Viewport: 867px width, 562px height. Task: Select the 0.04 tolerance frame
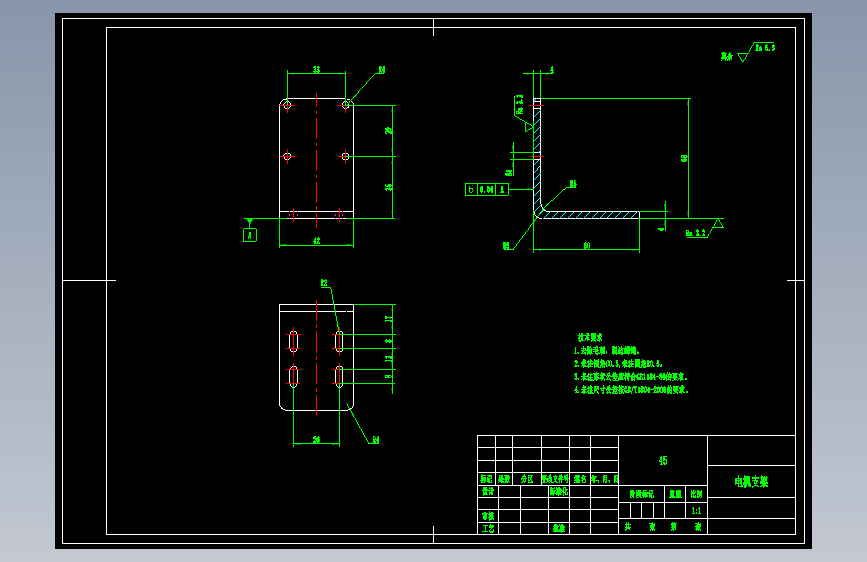coord(487,190)
